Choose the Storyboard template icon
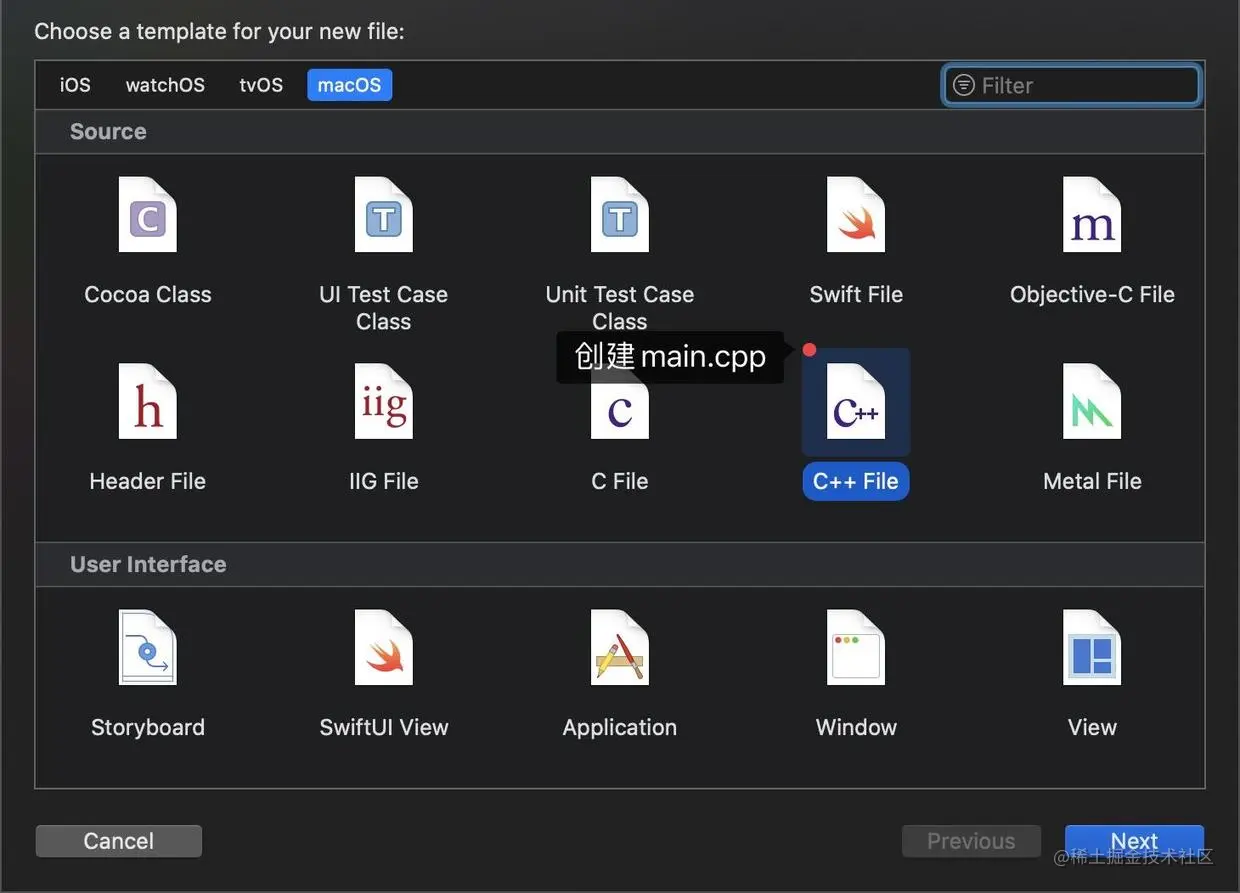1240x893 pixels. [x=147, y=647]
